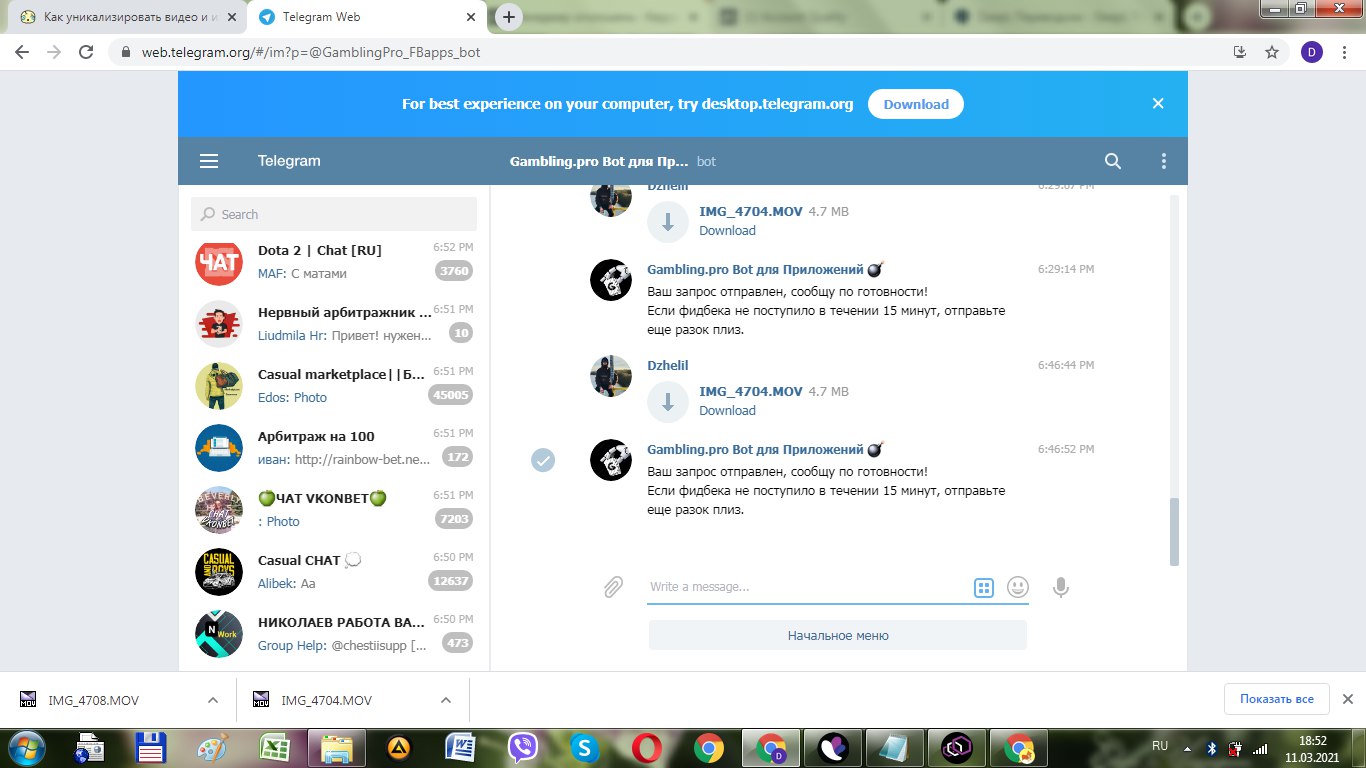
Task: Open Skype from the taskbar
Action: tap(585, 748)
